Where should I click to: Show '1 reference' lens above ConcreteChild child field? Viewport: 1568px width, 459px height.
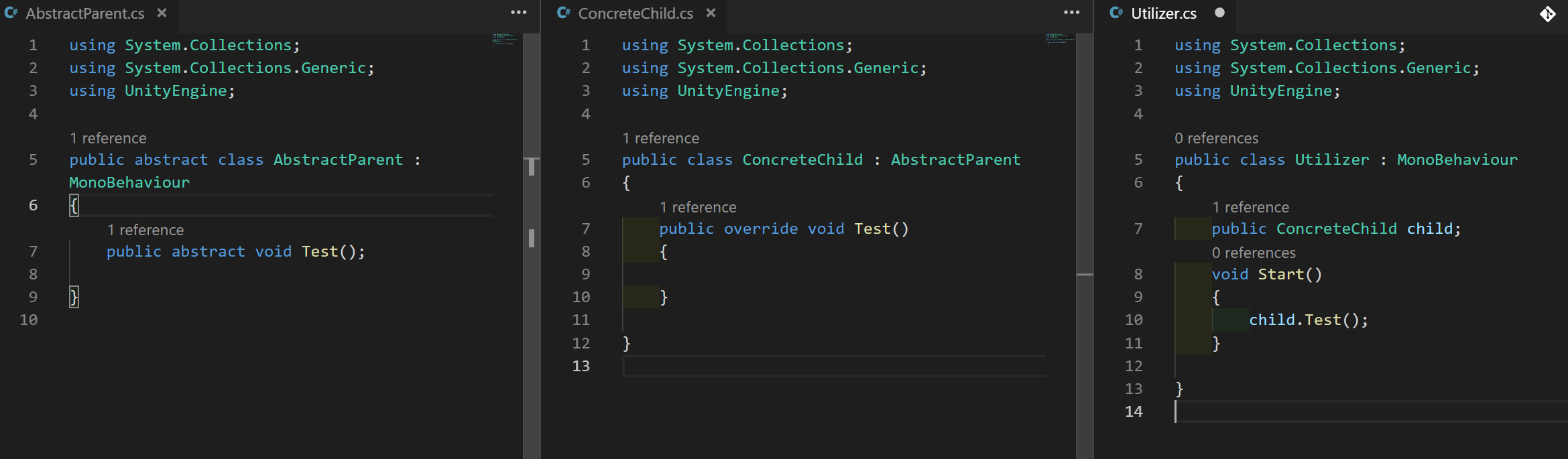coord(1250,207)
